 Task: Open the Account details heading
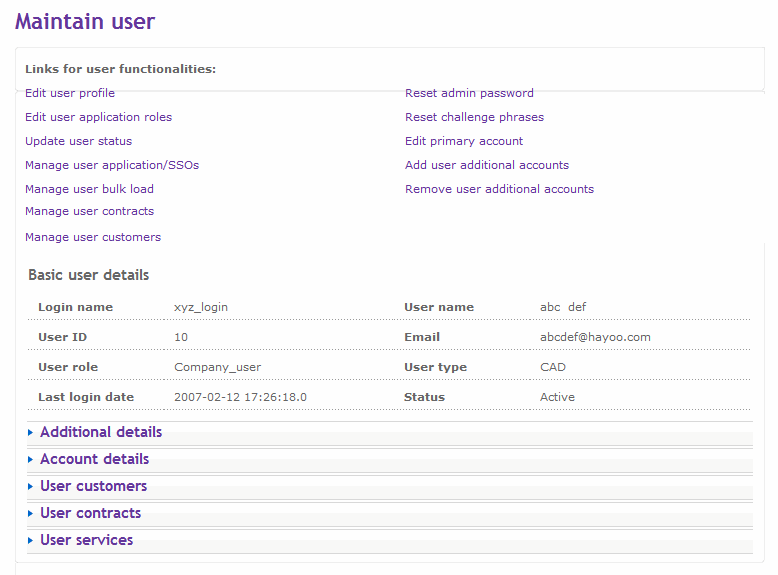click(x=95, y=459)
